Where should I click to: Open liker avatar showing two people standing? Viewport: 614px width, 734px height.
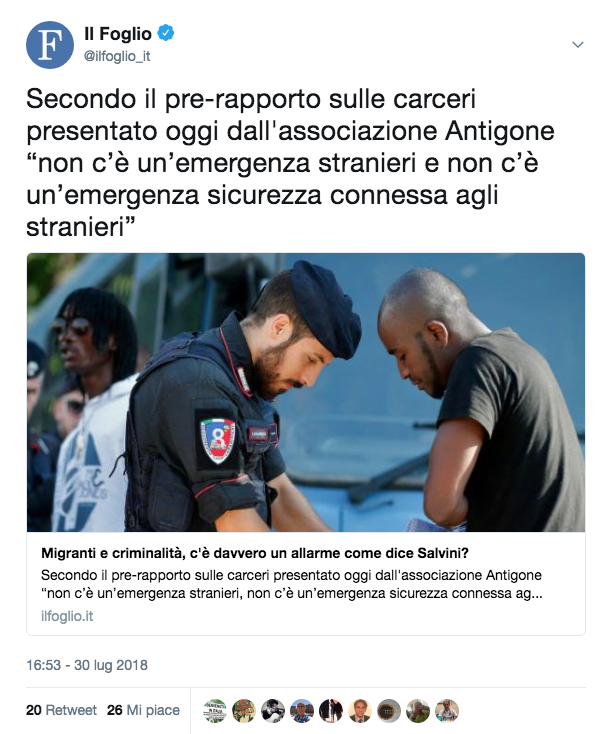331,711
